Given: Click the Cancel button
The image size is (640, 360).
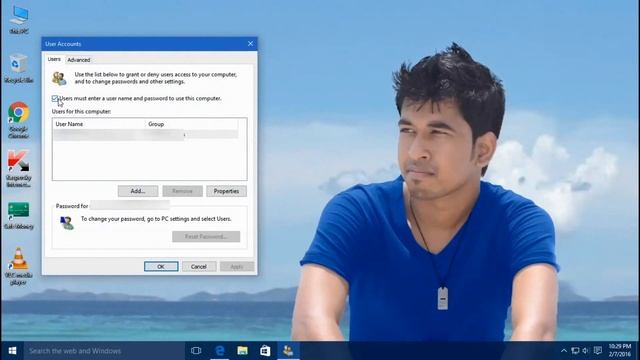Looking at the screenshot, I should (199, 267).
